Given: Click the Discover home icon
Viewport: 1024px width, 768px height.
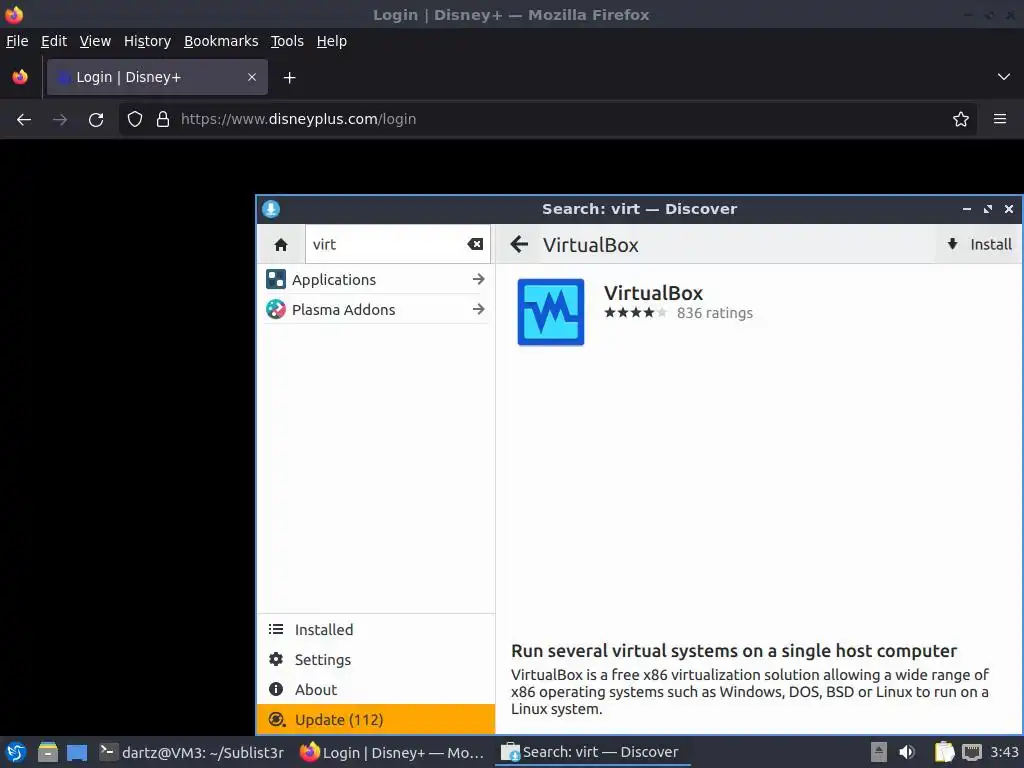Looking at the screenshot, I should click(281, 244).
